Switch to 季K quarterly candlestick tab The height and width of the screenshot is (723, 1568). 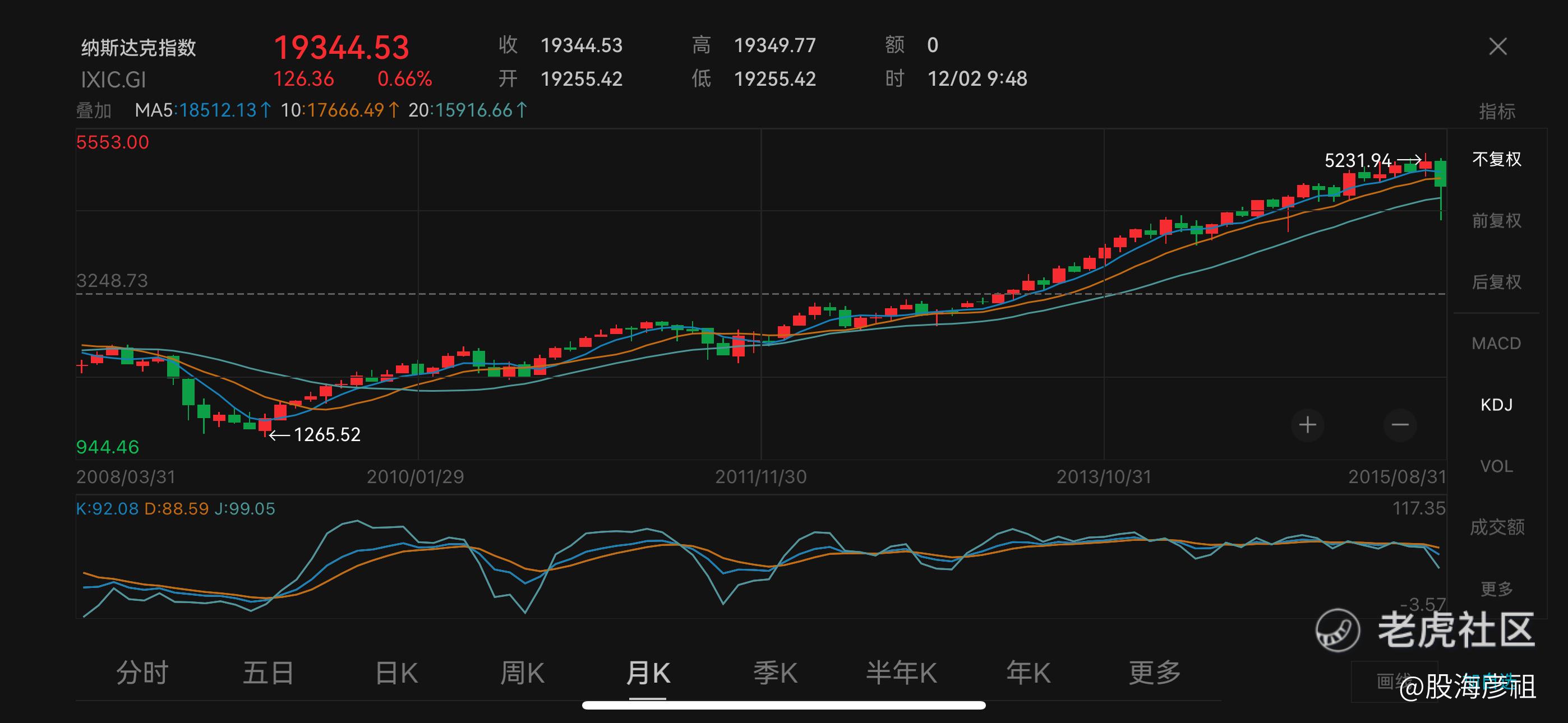coord(775,673)
